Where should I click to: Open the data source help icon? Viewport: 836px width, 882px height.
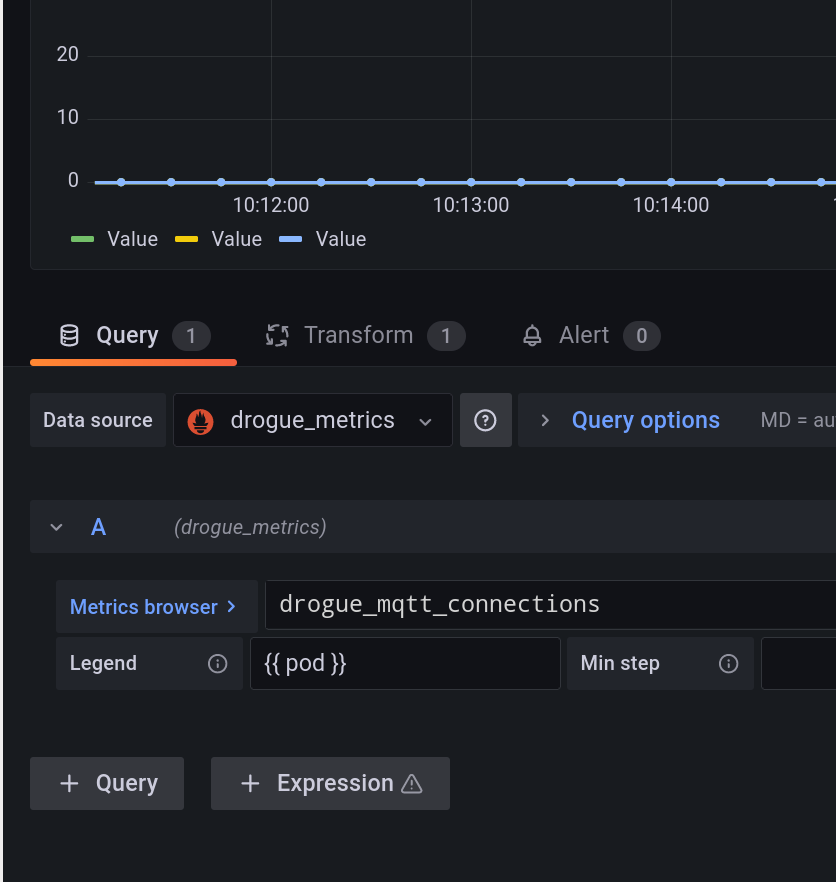pos(486,420)
